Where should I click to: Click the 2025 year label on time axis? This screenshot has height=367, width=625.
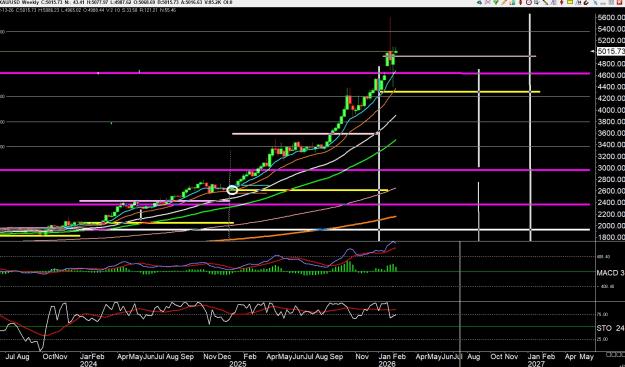238,364
